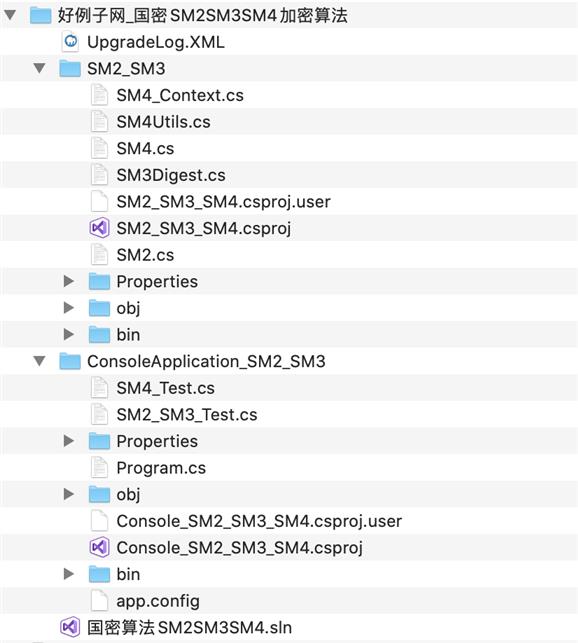Select the SM3Digest.cs file
This screenshot has height=643, width=578.
289,175
